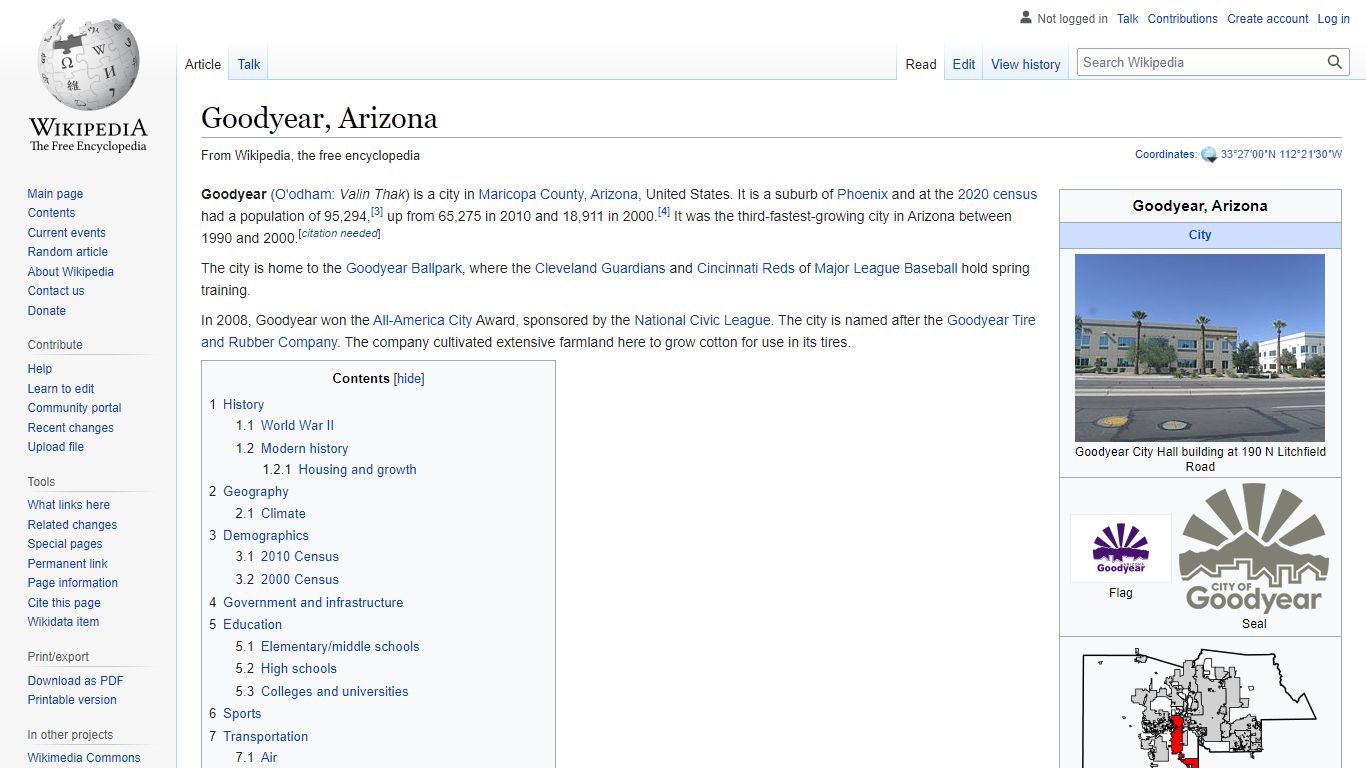
Task: Click citation reference [4]
Action: (x=664, y=212)
